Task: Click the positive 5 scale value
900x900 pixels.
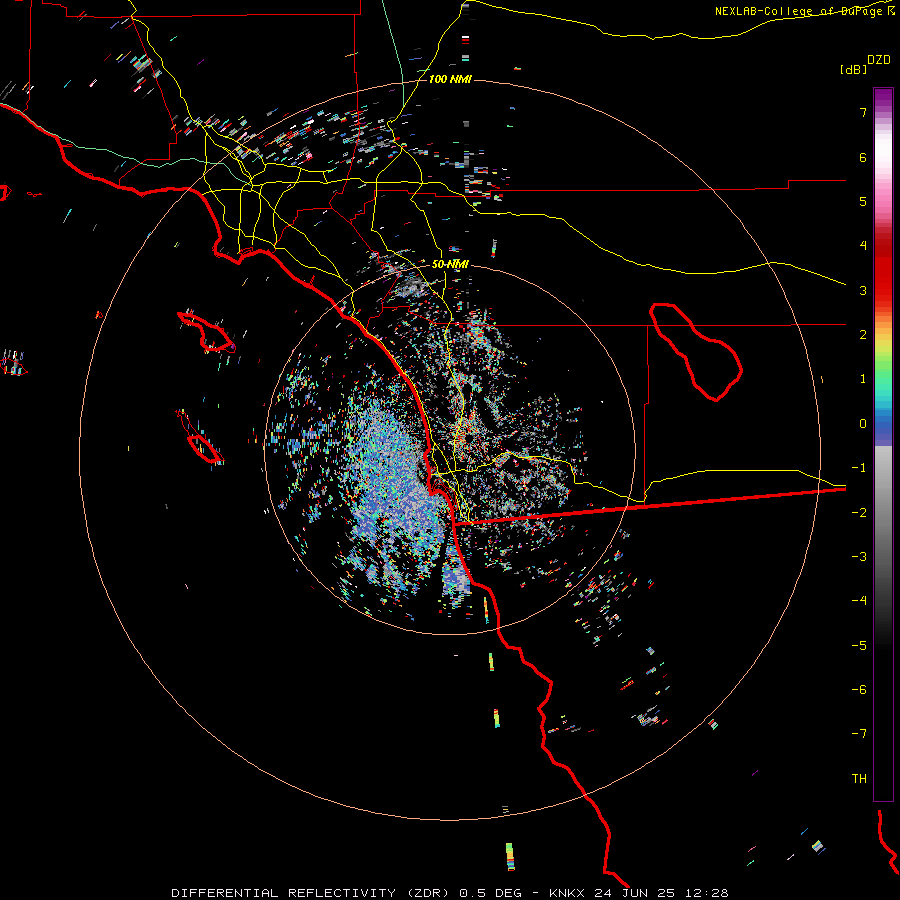Action: click(x=863, y=201)
